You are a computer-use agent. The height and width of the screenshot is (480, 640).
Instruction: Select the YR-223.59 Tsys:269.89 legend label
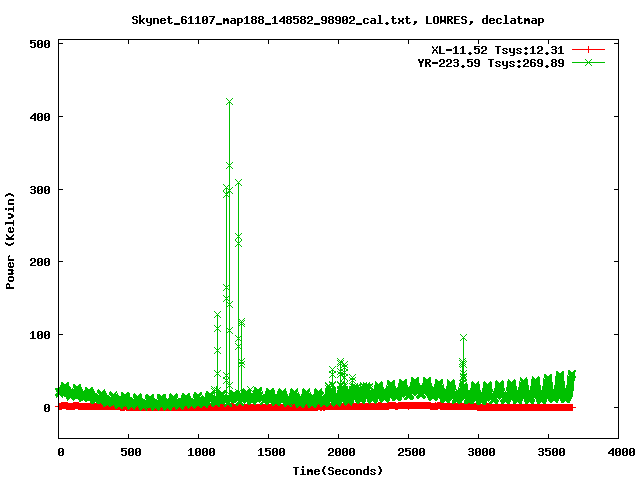pos(491,62)
